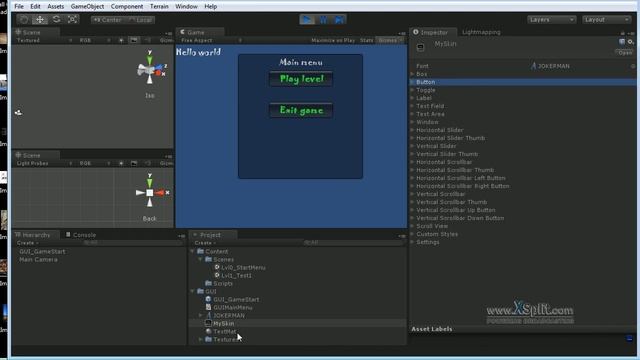Expand Custom Styles in Inspector
This screenshot has height=360, width=640.
(x=412, y=234)
